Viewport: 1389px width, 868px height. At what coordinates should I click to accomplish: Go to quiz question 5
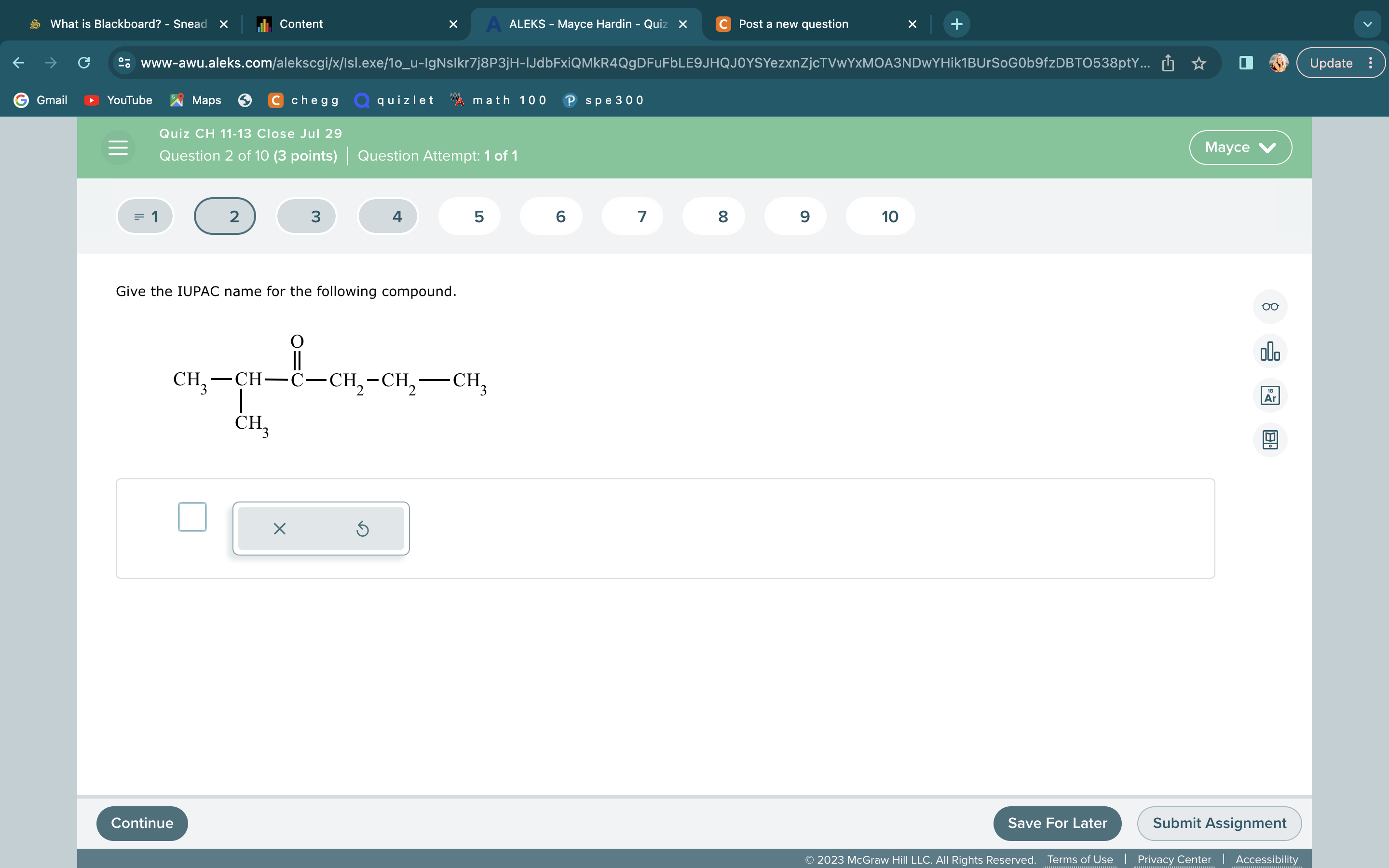coord(469,217)
